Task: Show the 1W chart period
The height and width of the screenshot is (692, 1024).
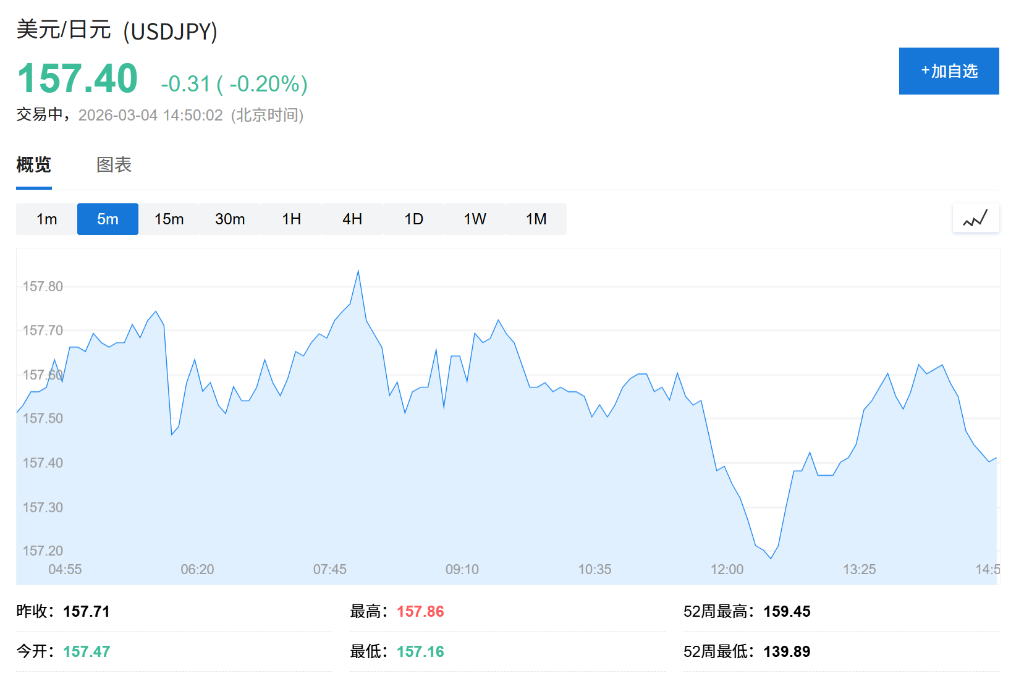Action: [475, 219]
